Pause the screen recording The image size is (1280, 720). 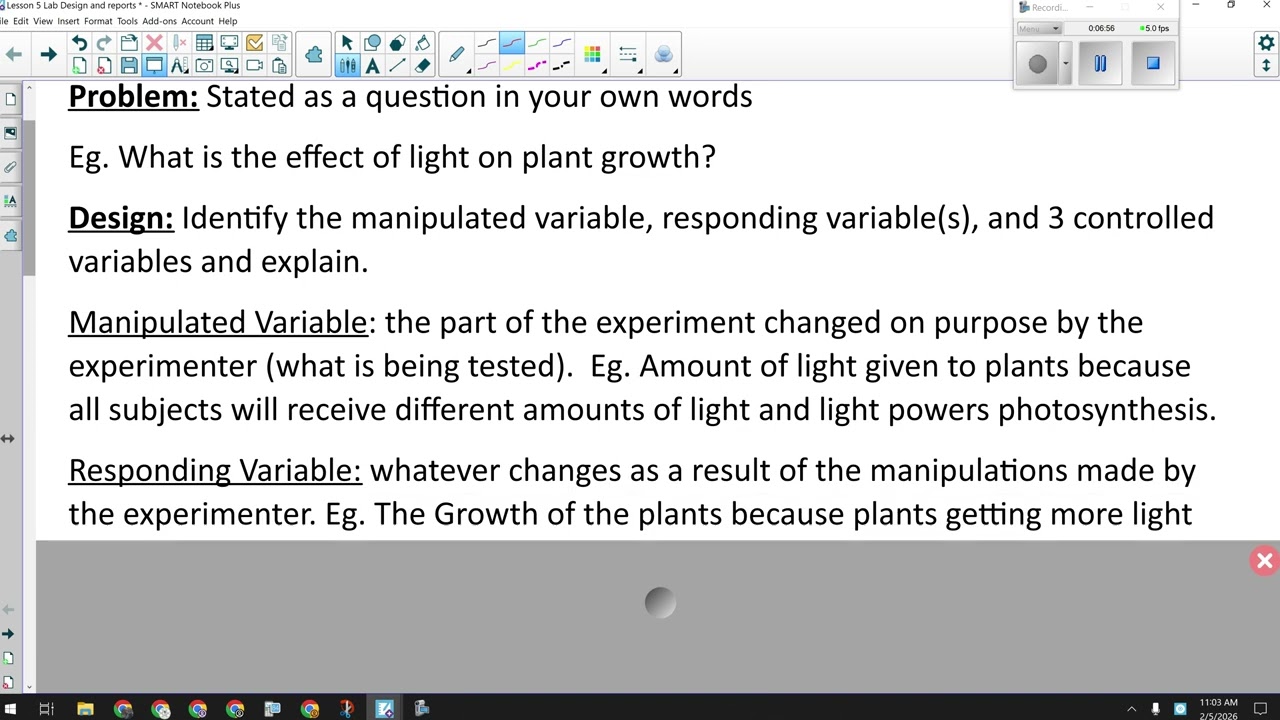pyautogui.click(x=1100, y=64)
